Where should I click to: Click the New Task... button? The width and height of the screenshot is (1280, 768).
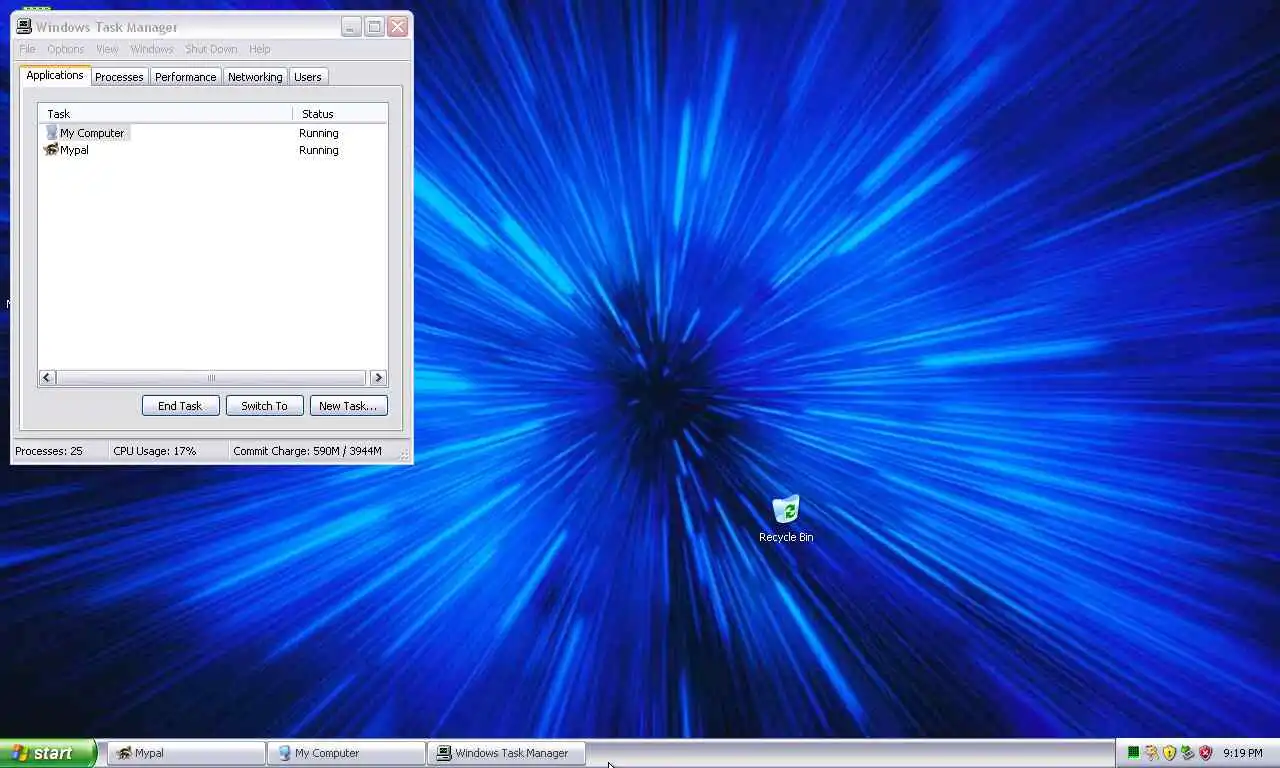(x=348, y=406)
